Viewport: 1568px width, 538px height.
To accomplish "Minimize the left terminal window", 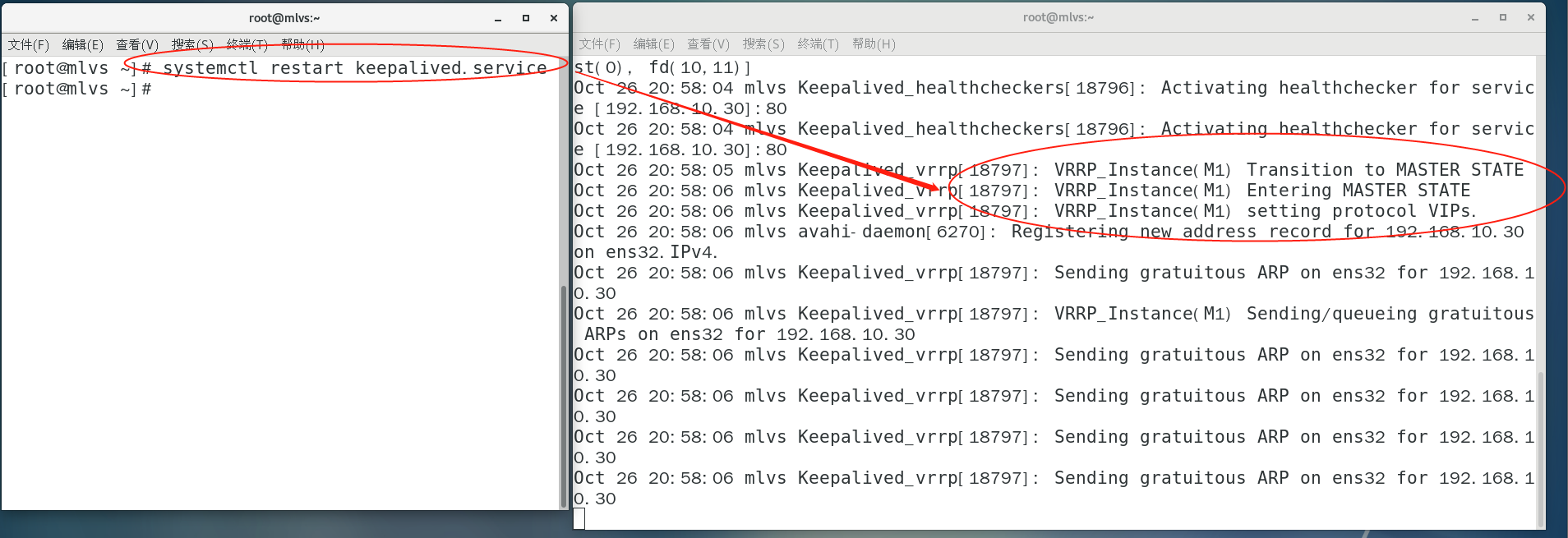I will click(x=498, y=18).
